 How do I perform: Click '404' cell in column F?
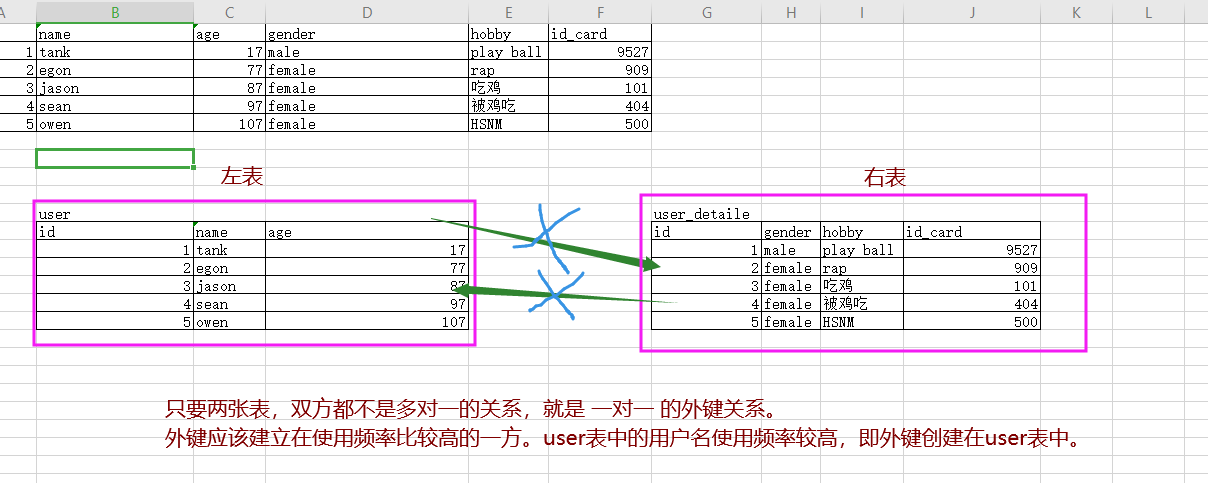tap(600, 106)
